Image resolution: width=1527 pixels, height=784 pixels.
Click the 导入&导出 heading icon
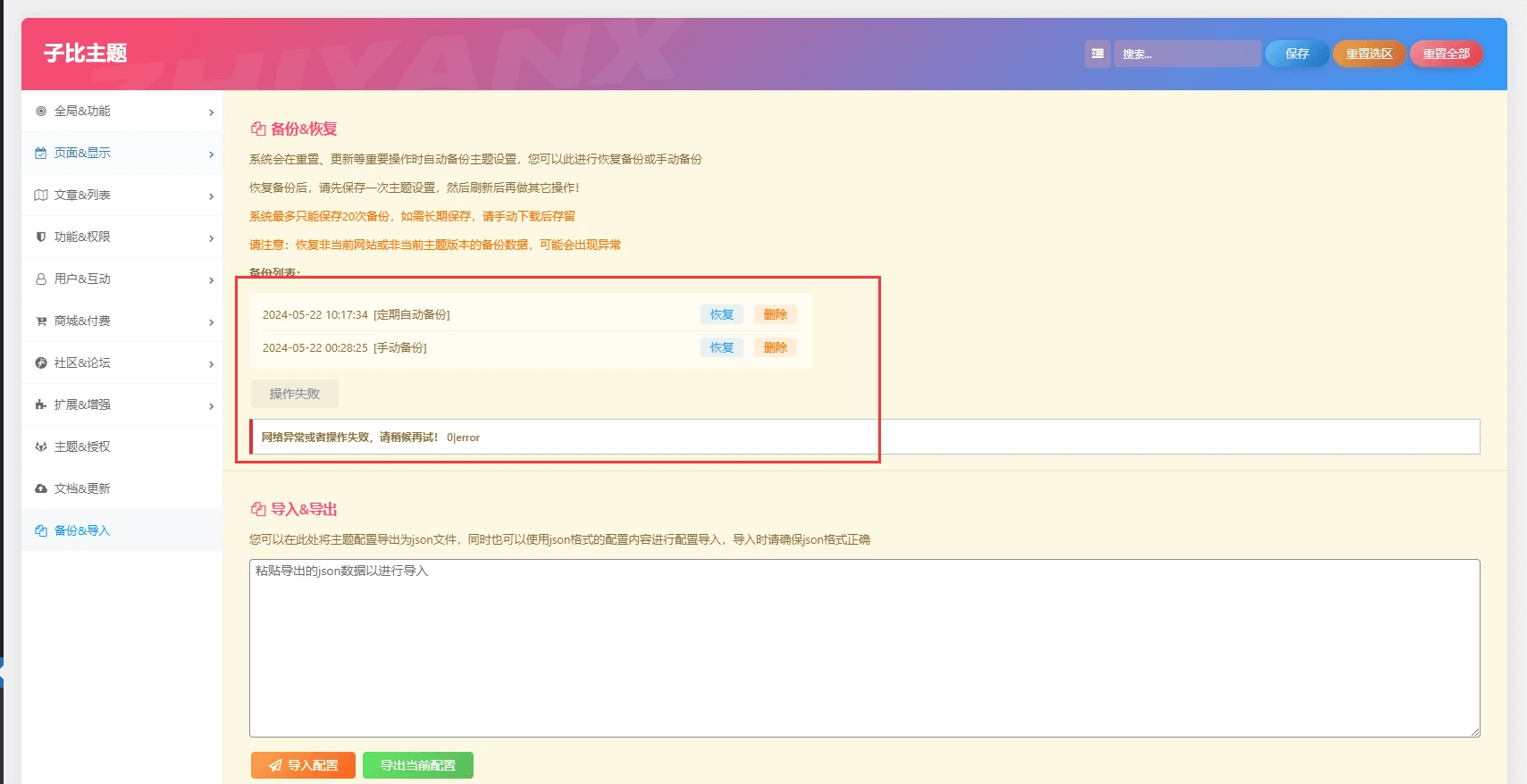pyautogui.click(x=258, y=509)
